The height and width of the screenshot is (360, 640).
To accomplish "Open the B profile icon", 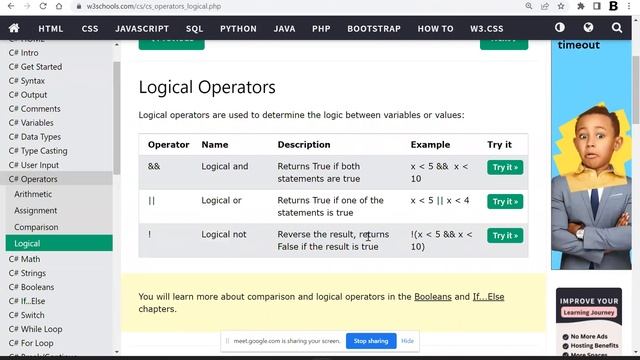I will 613,6.
